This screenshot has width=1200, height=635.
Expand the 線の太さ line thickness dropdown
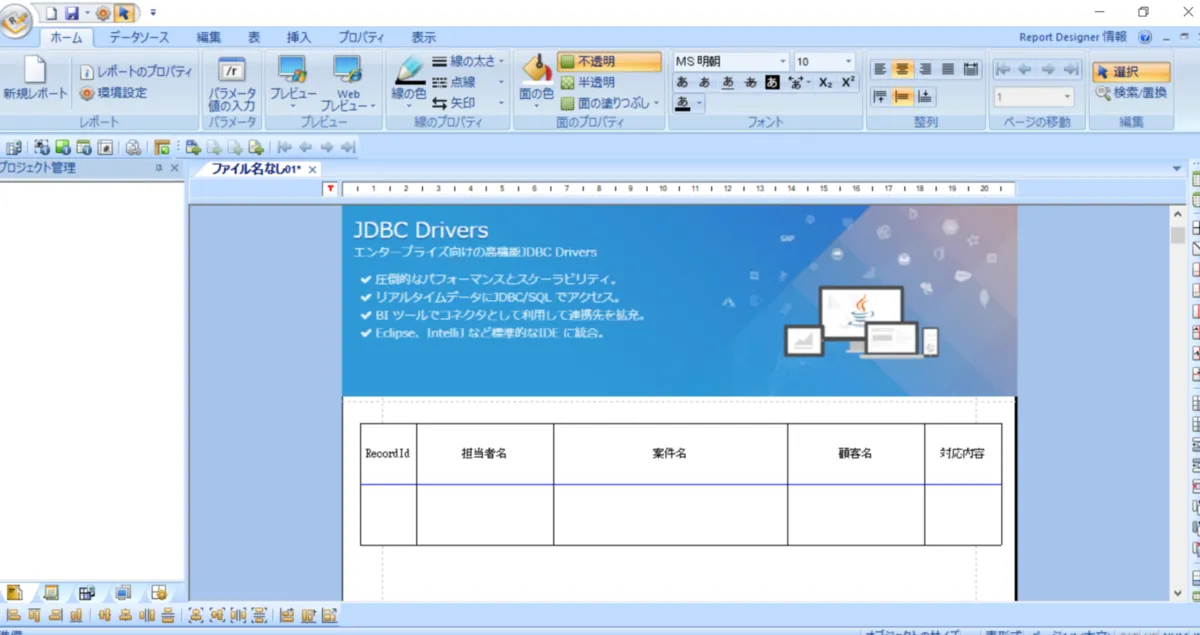pyautogui.click(x=501, y=61)
